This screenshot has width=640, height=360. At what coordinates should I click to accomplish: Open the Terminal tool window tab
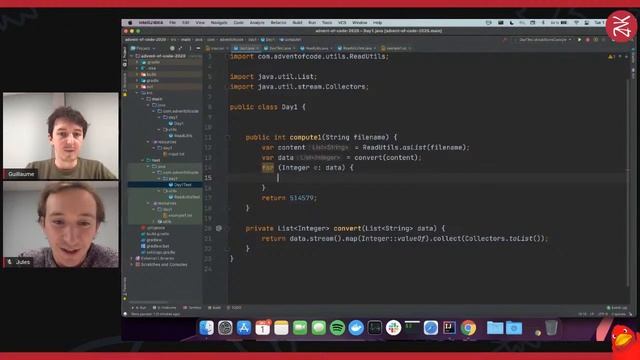pos(192,308)
